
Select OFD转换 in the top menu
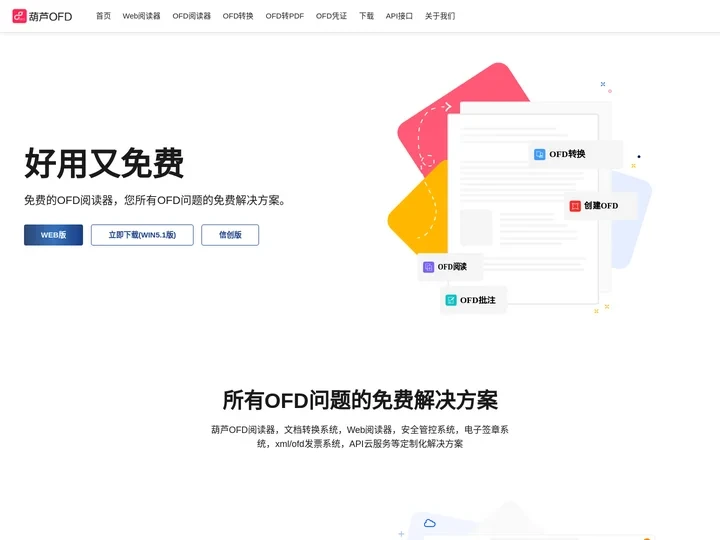238,16
